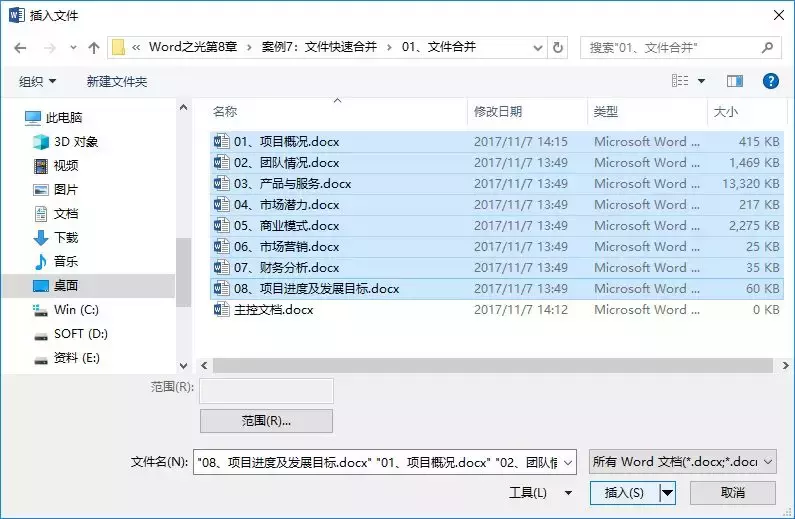Go back using the back arrow
Screen dimensions: 795x519
20,48
